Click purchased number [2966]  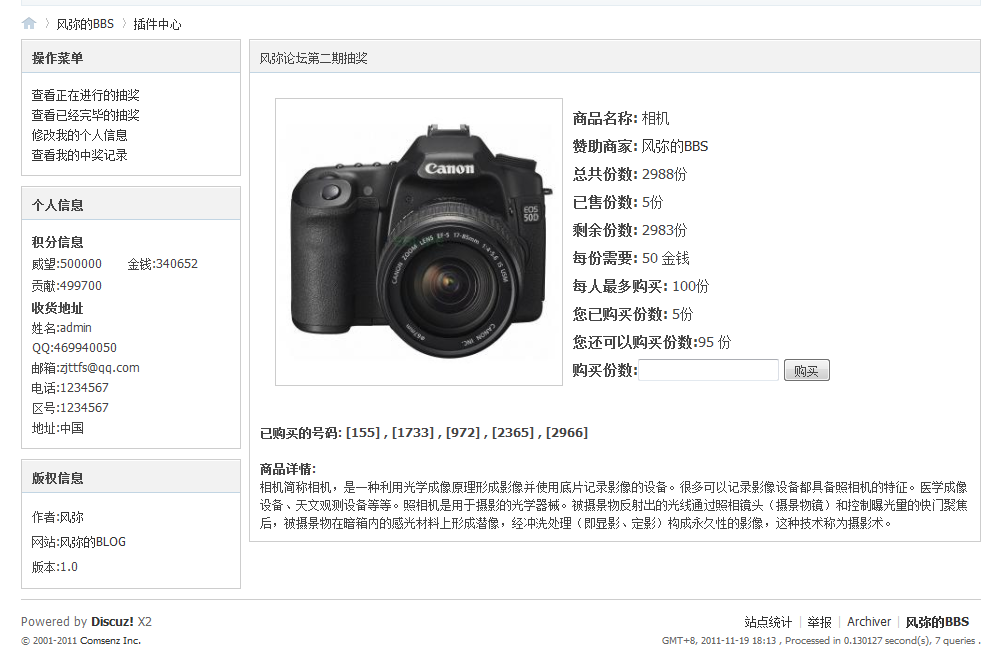[x=567, y=433]
